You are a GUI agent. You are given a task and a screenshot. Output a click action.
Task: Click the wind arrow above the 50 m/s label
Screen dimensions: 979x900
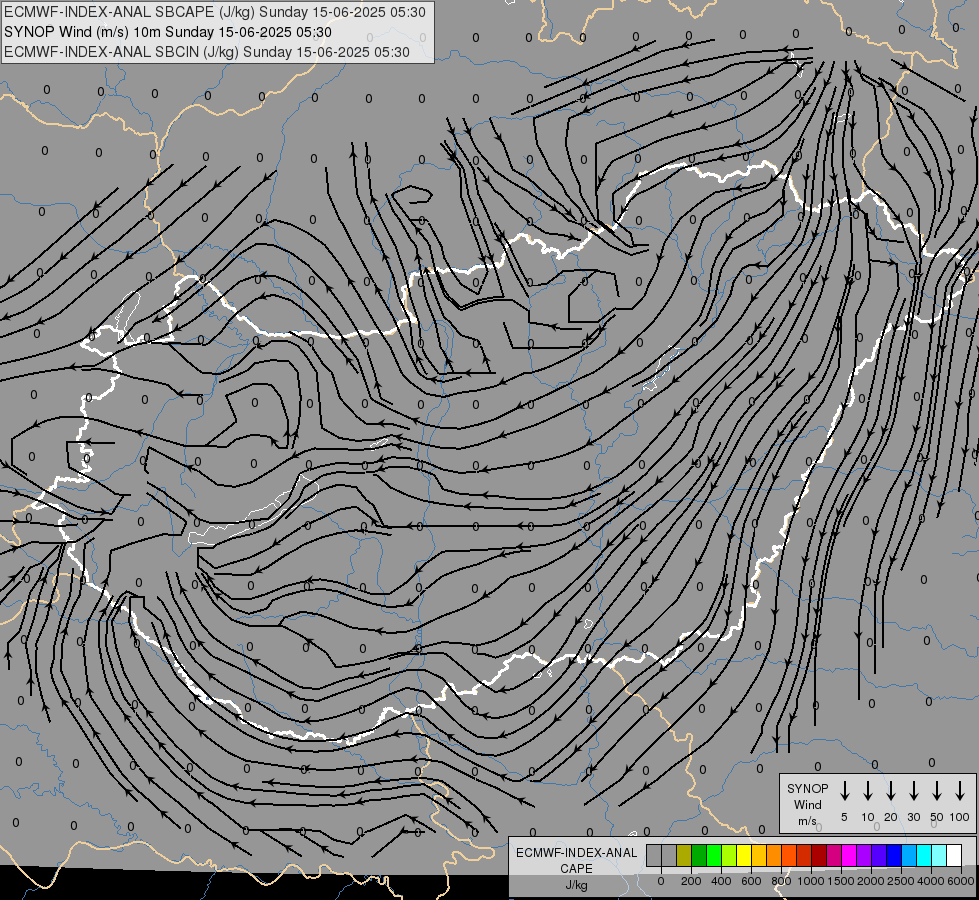(937, 791)
